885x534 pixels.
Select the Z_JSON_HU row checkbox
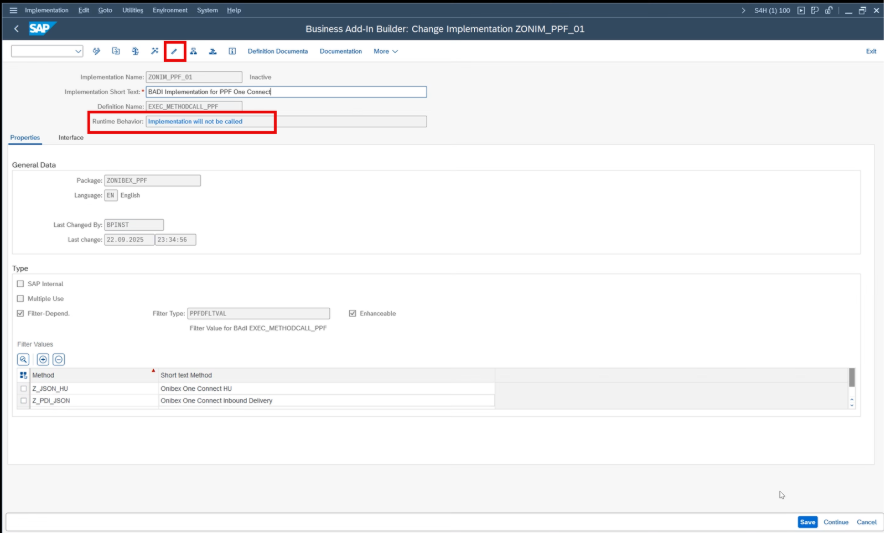pyautogui.click(x=23, y=388)
